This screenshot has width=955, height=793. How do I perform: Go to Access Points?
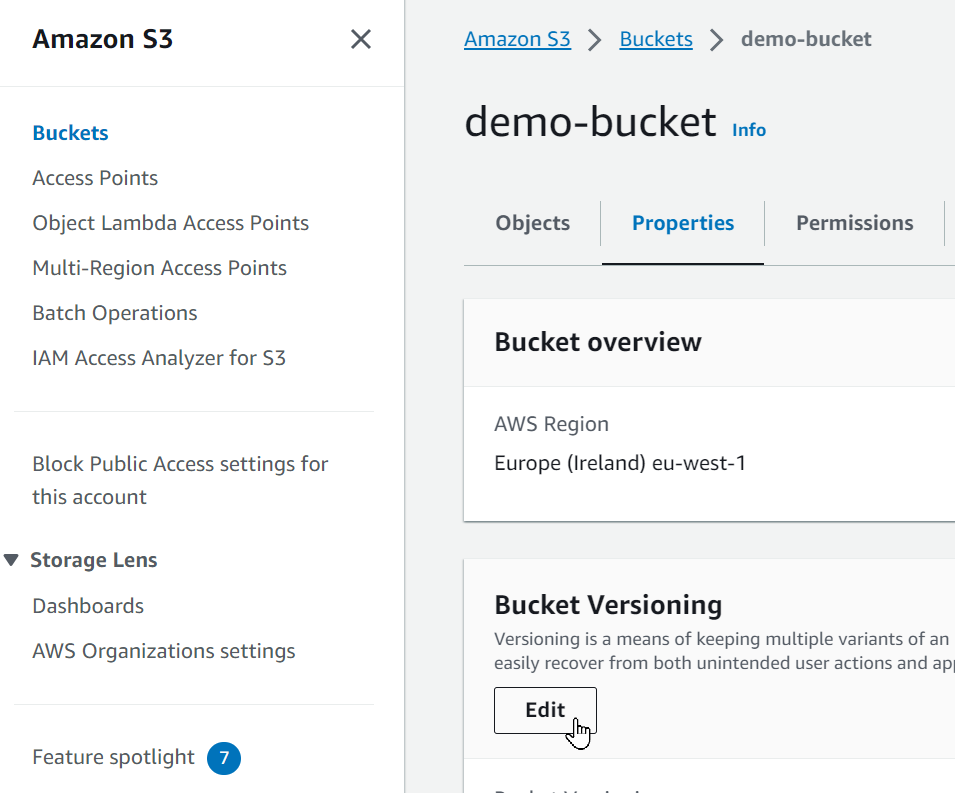95,178
